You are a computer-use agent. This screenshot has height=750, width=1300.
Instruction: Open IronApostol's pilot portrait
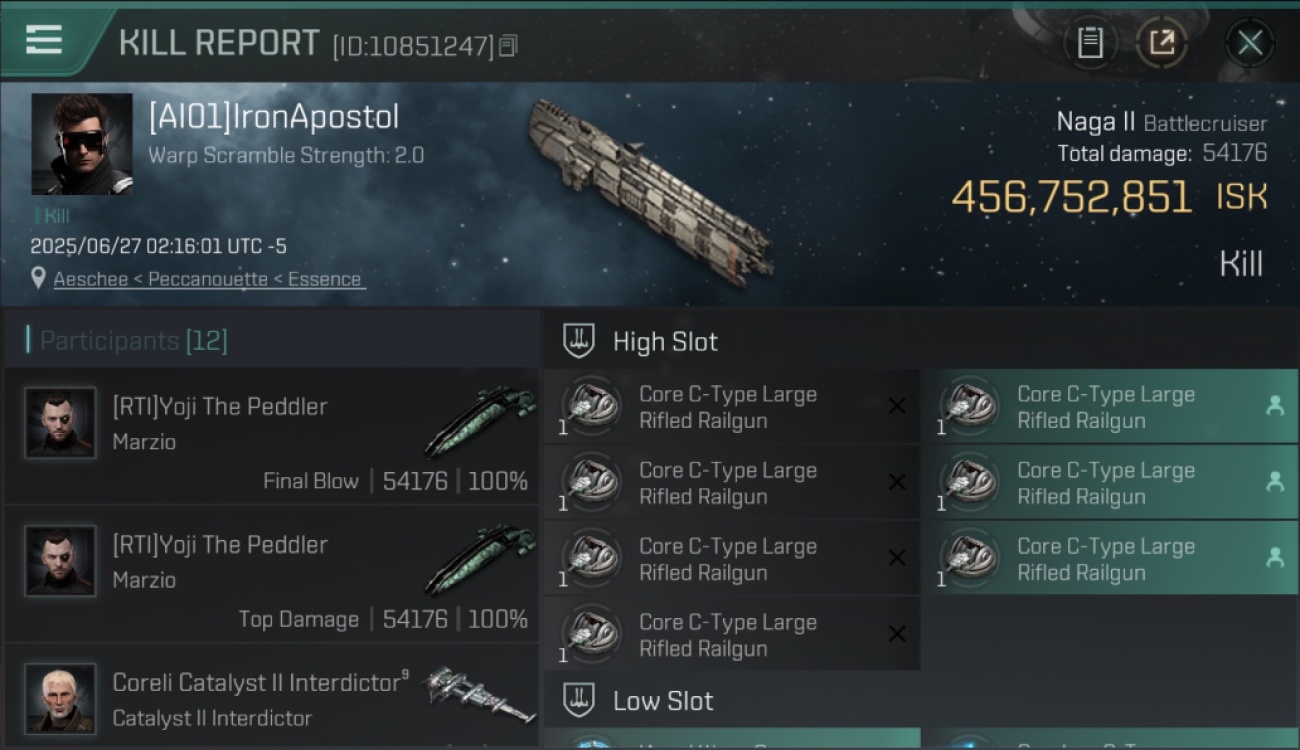click(x=82, y=144)
